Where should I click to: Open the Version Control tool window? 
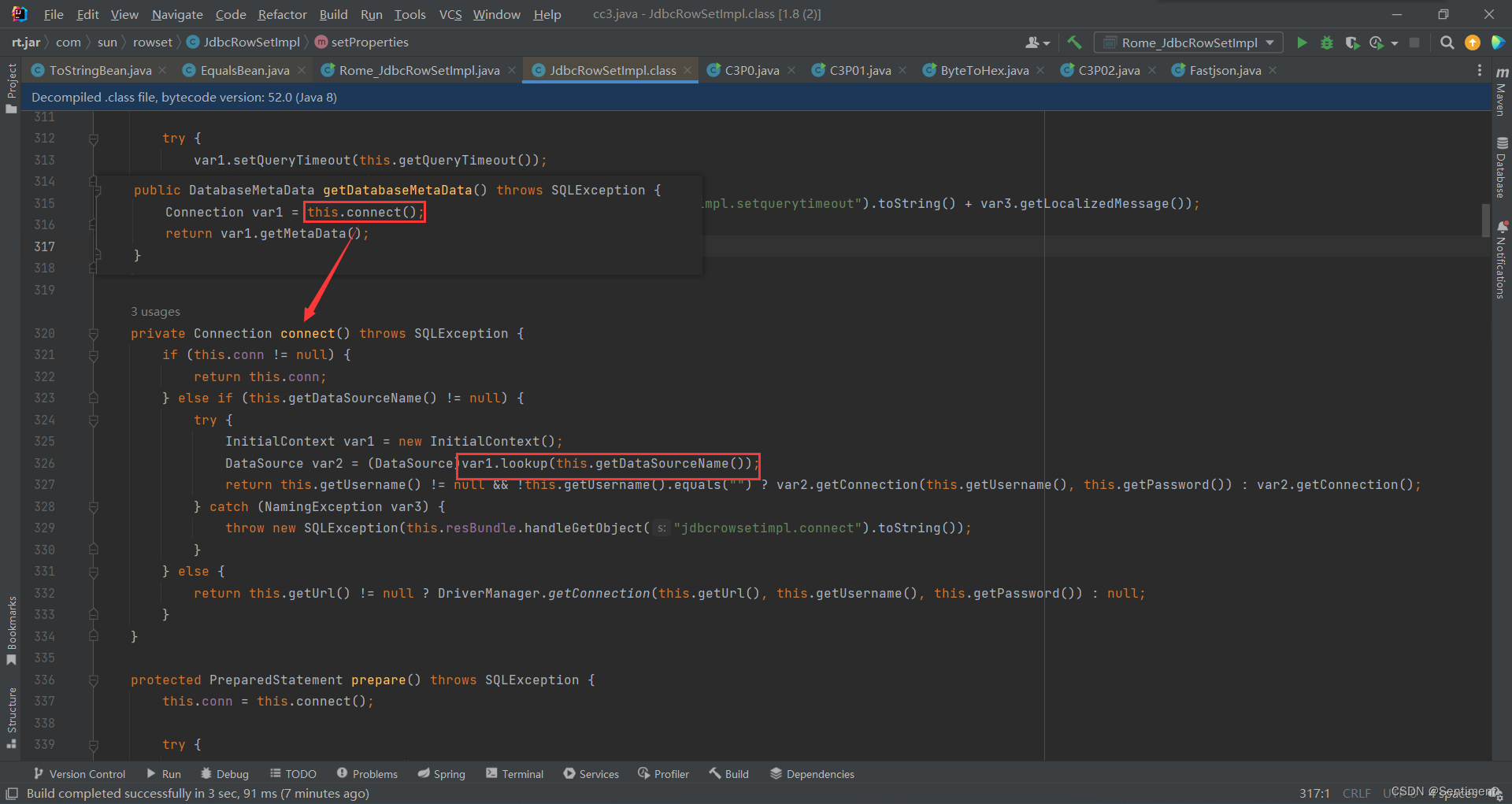[x=79, y=774]
